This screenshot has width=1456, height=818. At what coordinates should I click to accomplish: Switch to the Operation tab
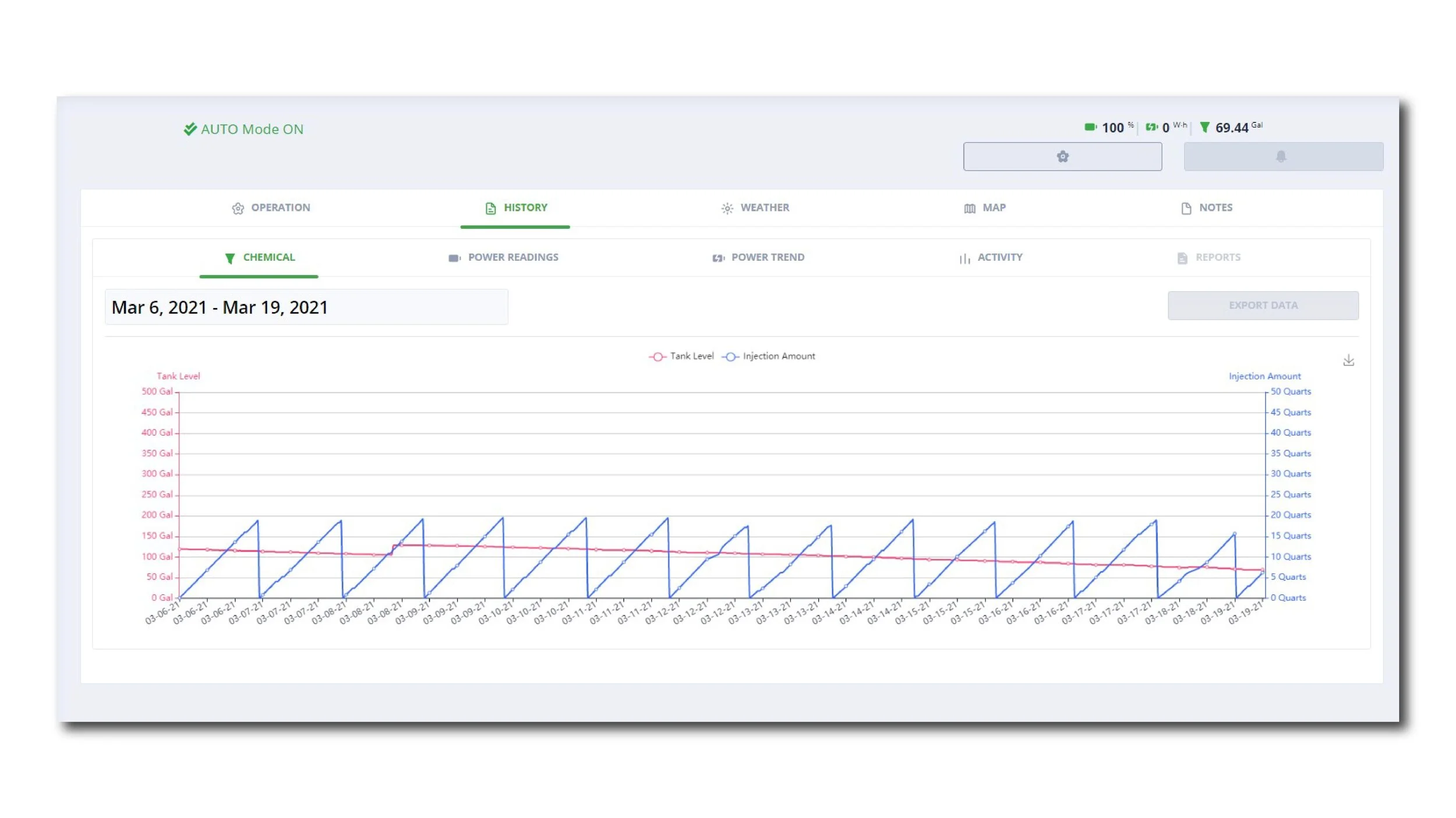[271, 208]
